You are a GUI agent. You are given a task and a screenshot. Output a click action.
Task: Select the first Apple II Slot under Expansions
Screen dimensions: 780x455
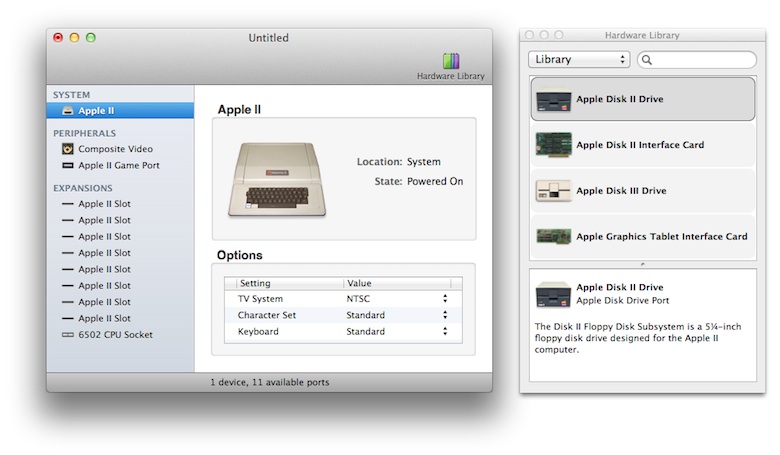coord(120,204)
